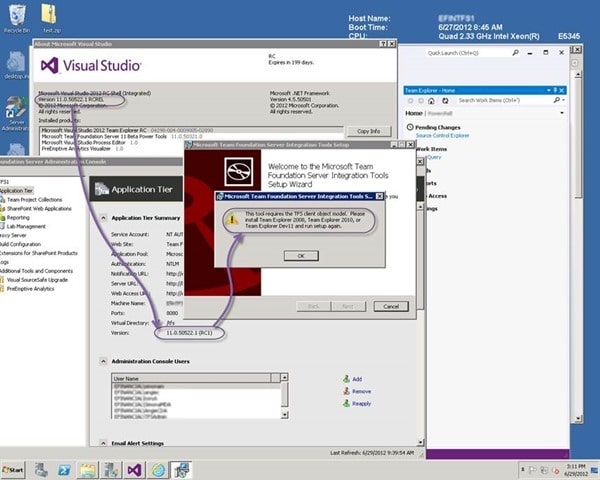This screenshot has width=600, height=480.
Task: Collapse the Administration Console Users section
Action: [x=103, y=361]
